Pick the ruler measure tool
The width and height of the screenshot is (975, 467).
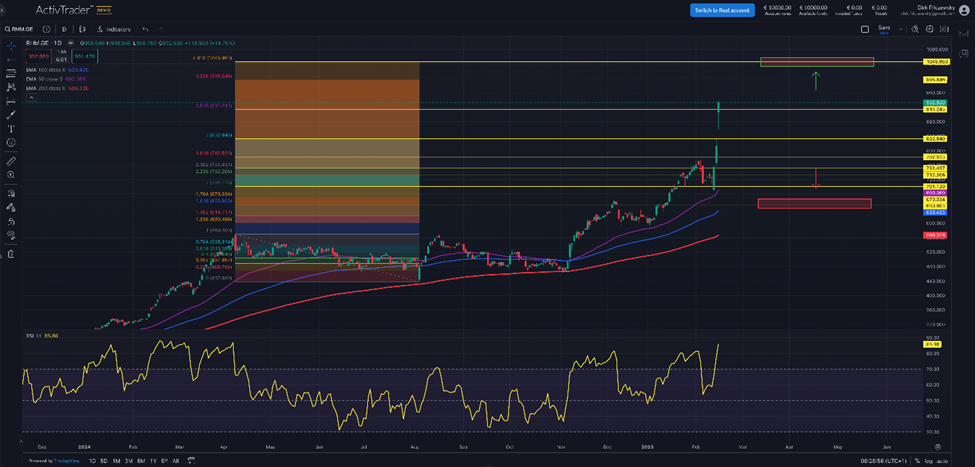pyautogui.click(x=10, y=160)
